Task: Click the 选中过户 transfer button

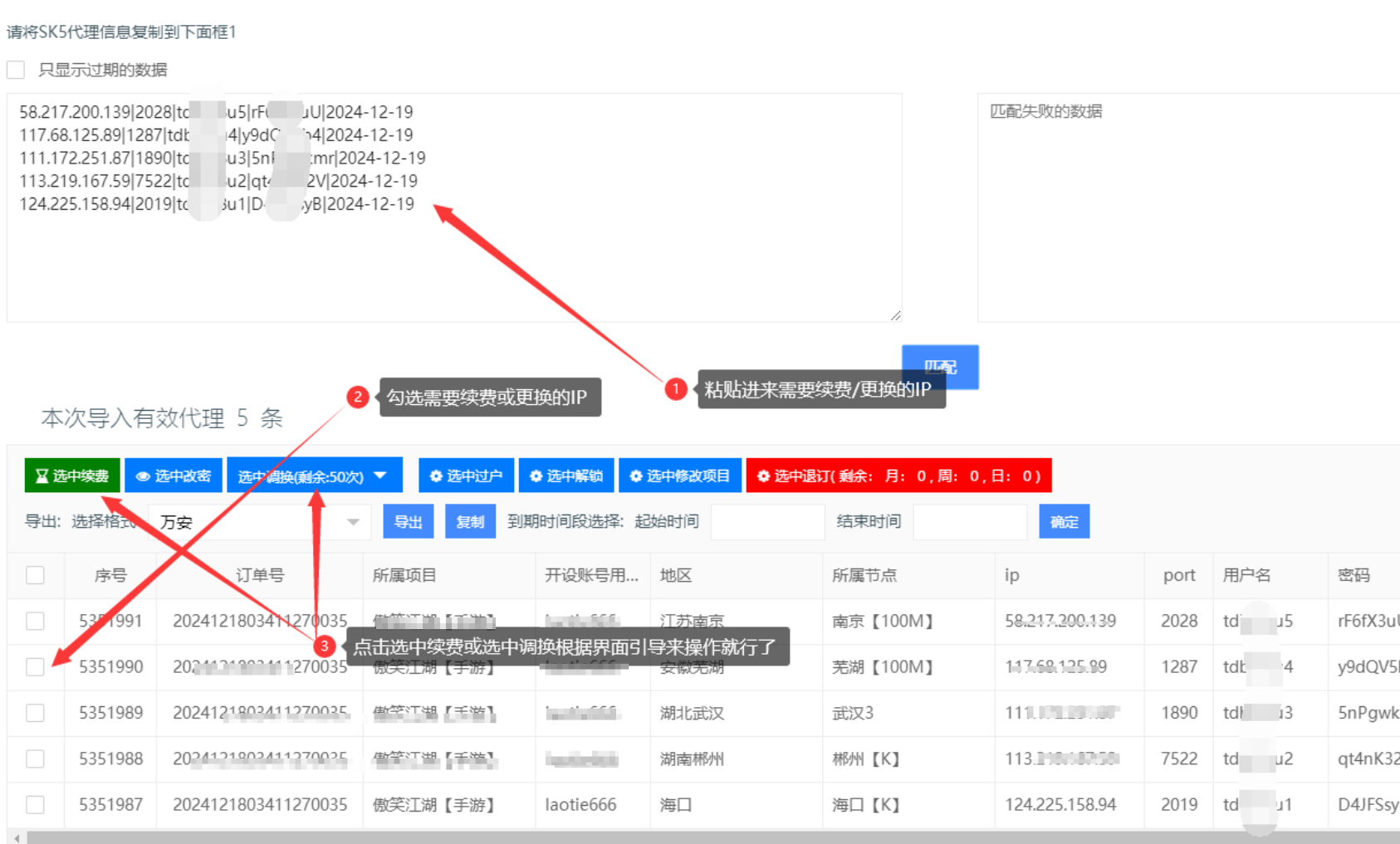Action: click(466, 476)
